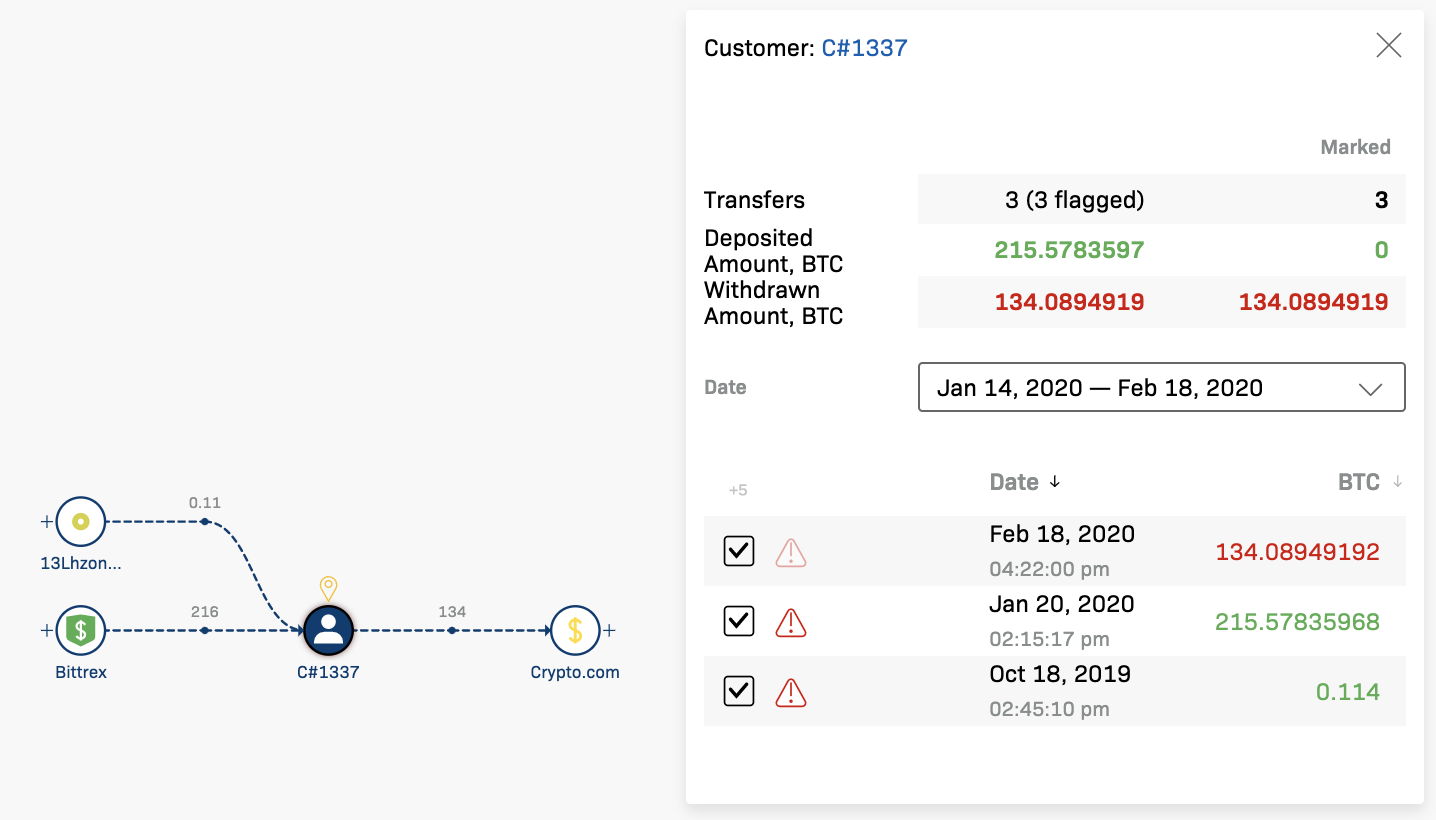Click the yellow location pin above C#1337

328,589
